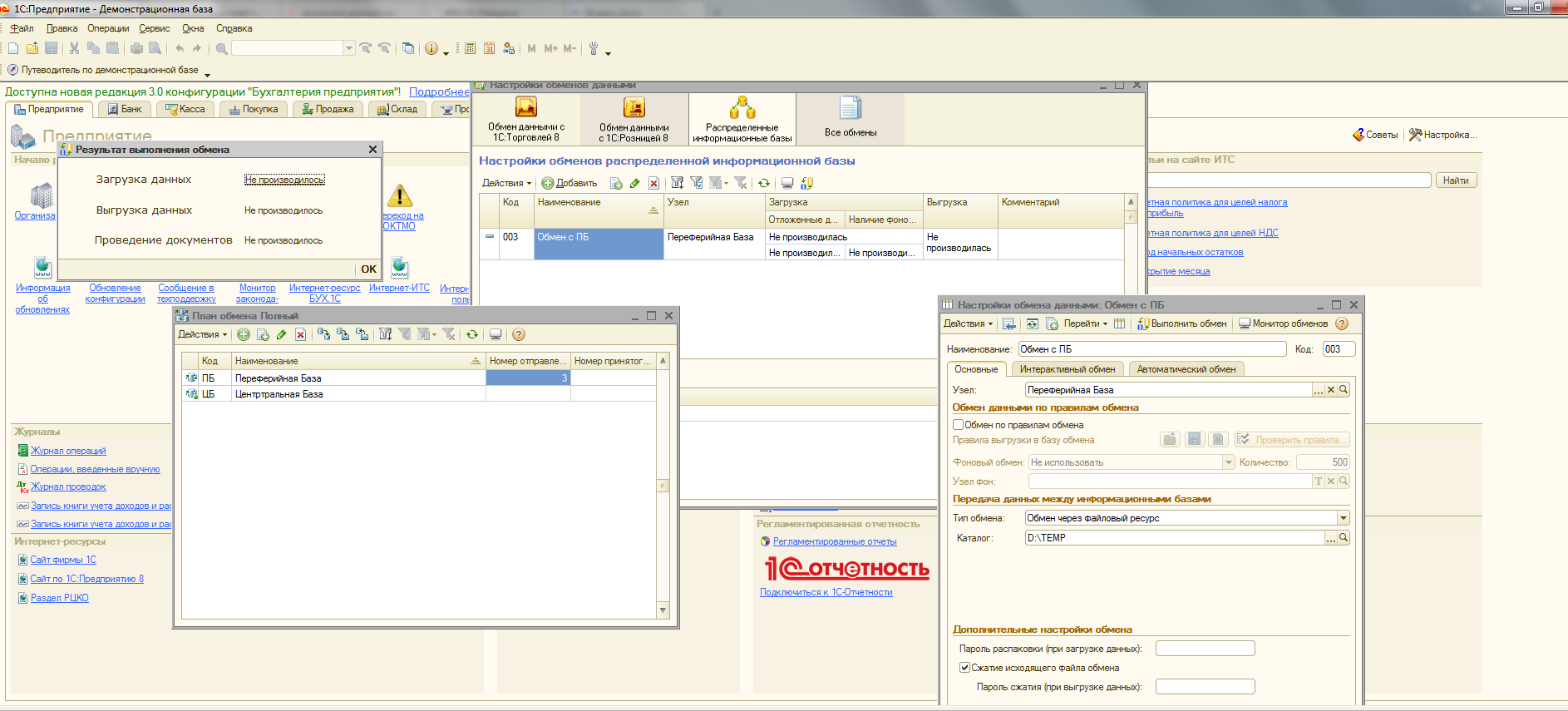Open Перейти dropdown in Обмен с ПБ window
Viewport: 1568px width, 711px height.
tap(1085, 323)
